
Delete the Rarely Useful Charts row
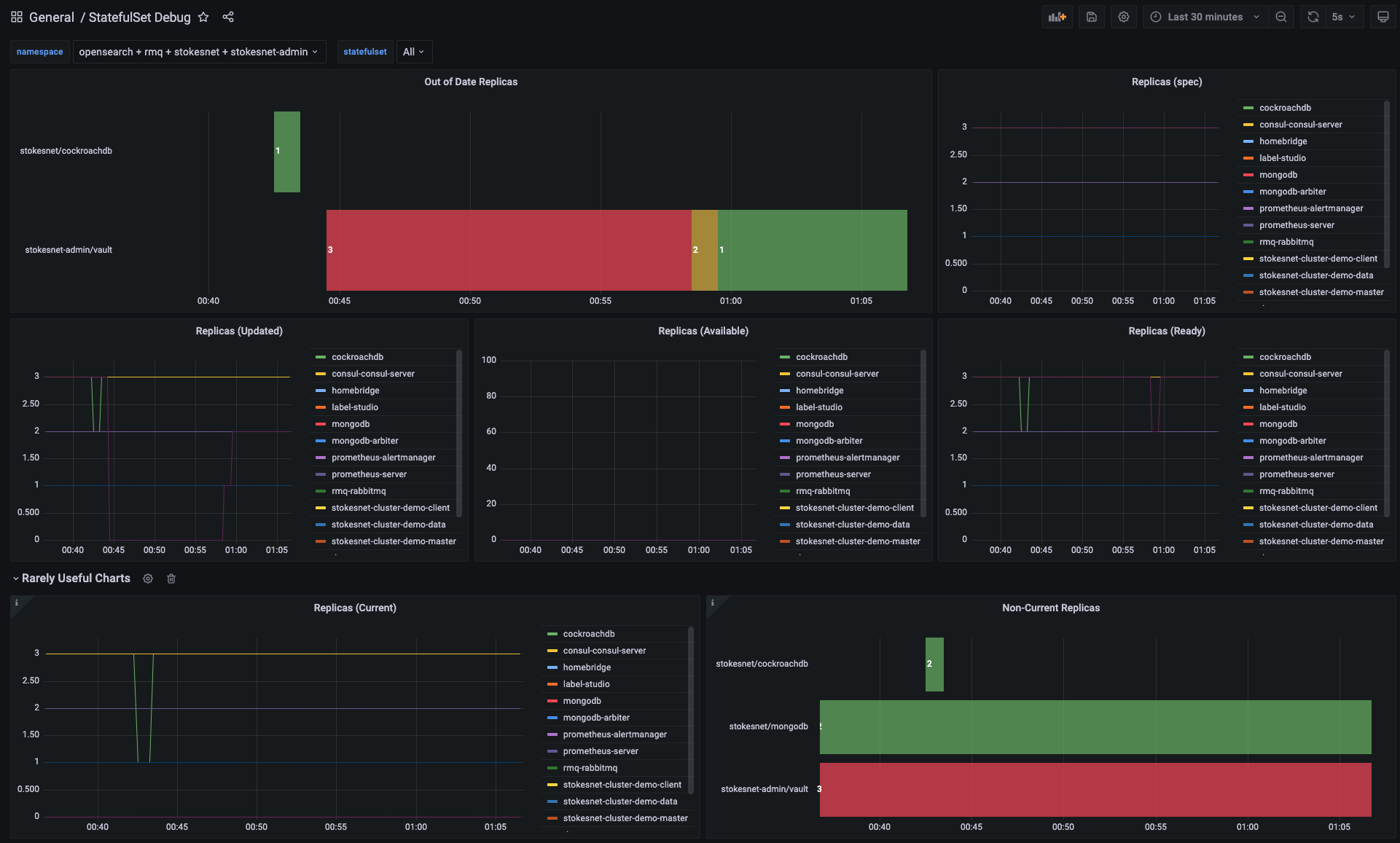click(x=171, y=579)
